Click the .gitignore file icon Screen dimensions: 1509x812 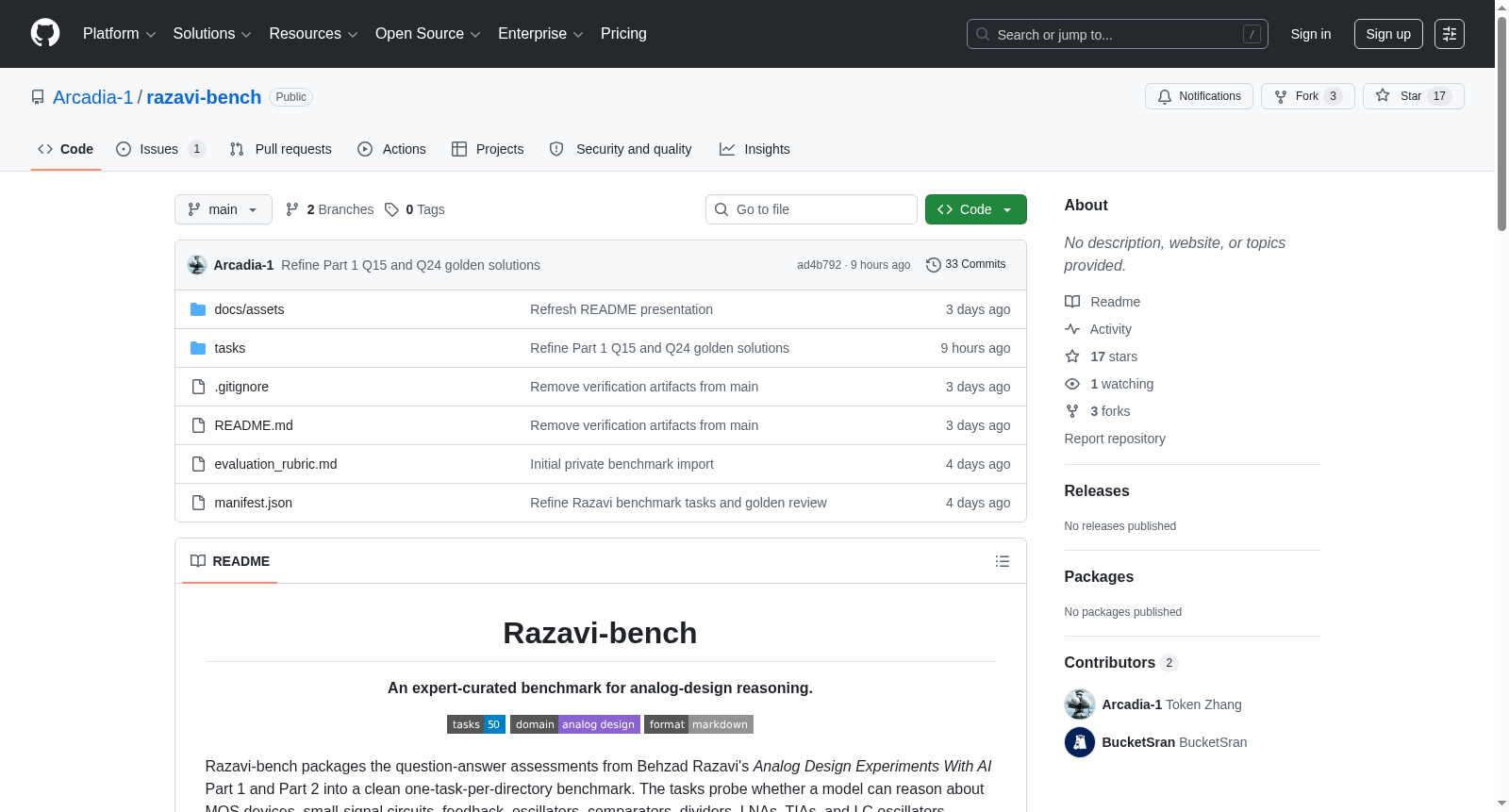(198, 387)
